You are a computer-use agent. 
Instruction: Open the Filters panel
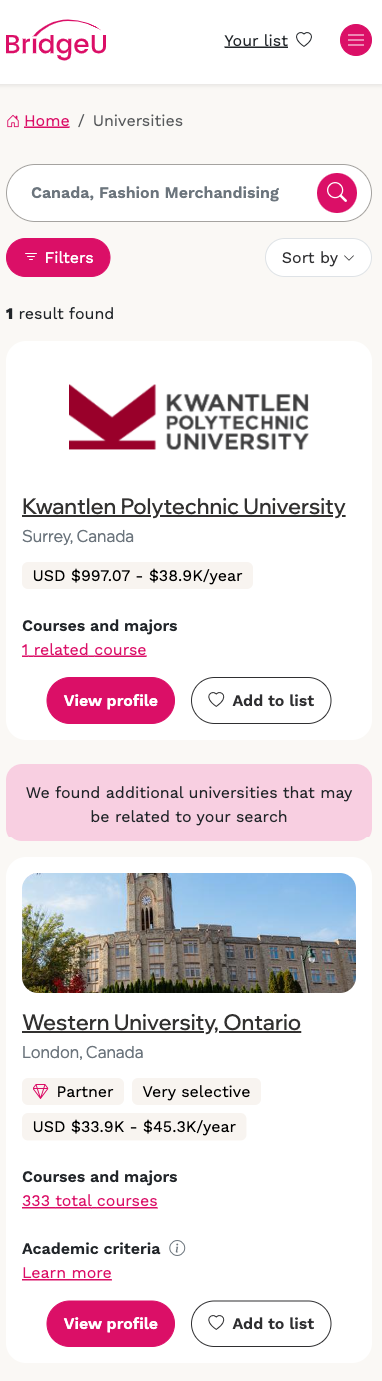58,258
